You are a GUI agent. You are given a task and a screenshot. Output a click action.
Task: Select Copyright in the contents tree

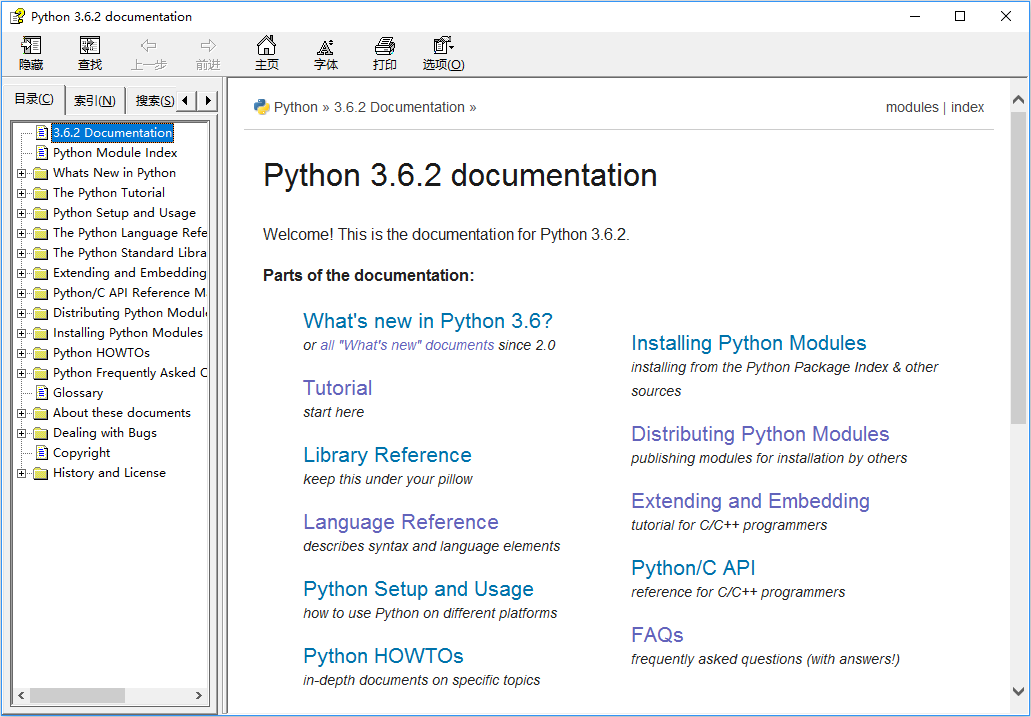click(x=82, y=453)
